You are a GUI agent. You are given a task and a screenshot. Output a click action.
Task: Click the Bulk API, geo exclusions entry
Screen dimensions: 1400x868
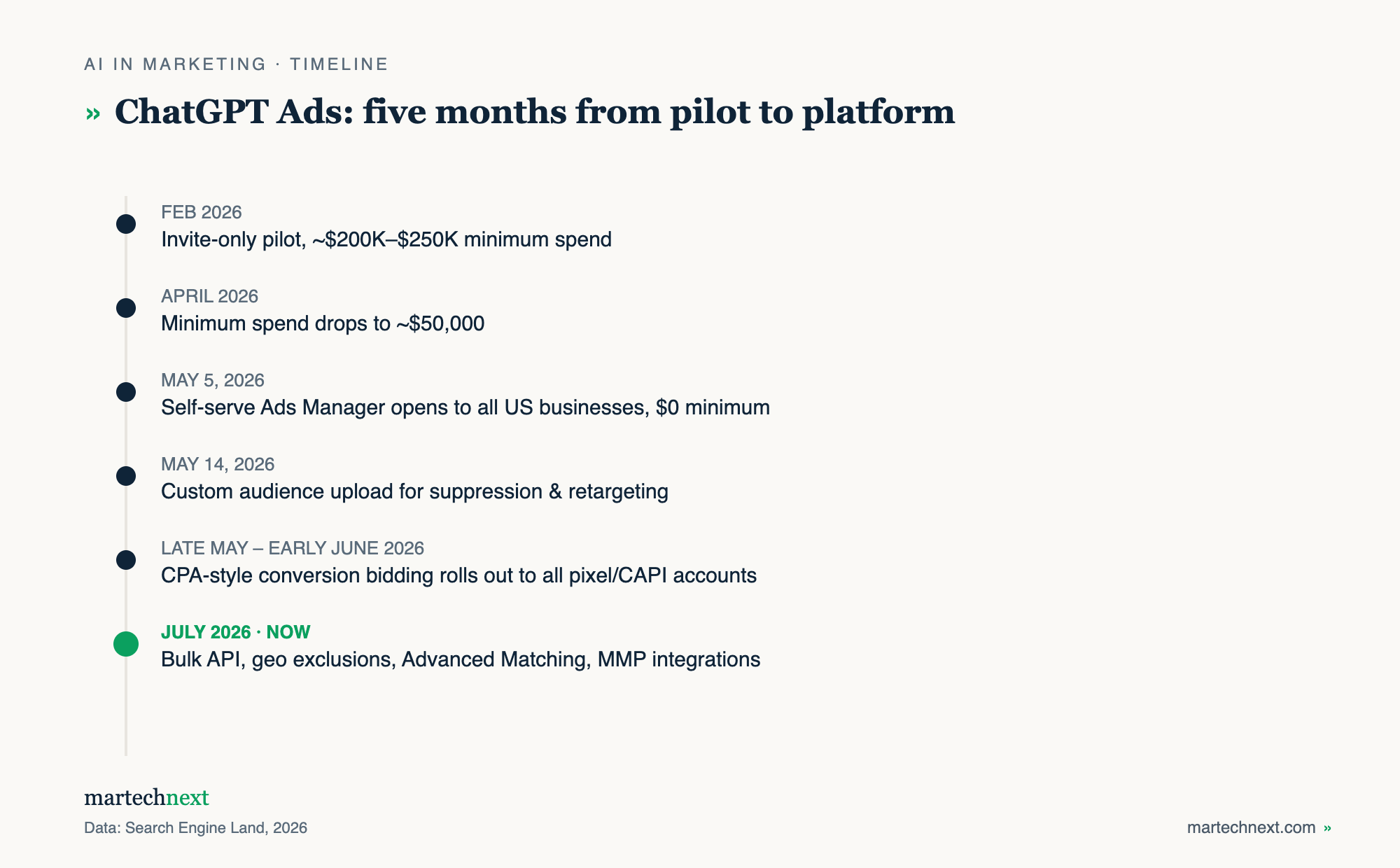click(461, 659)
